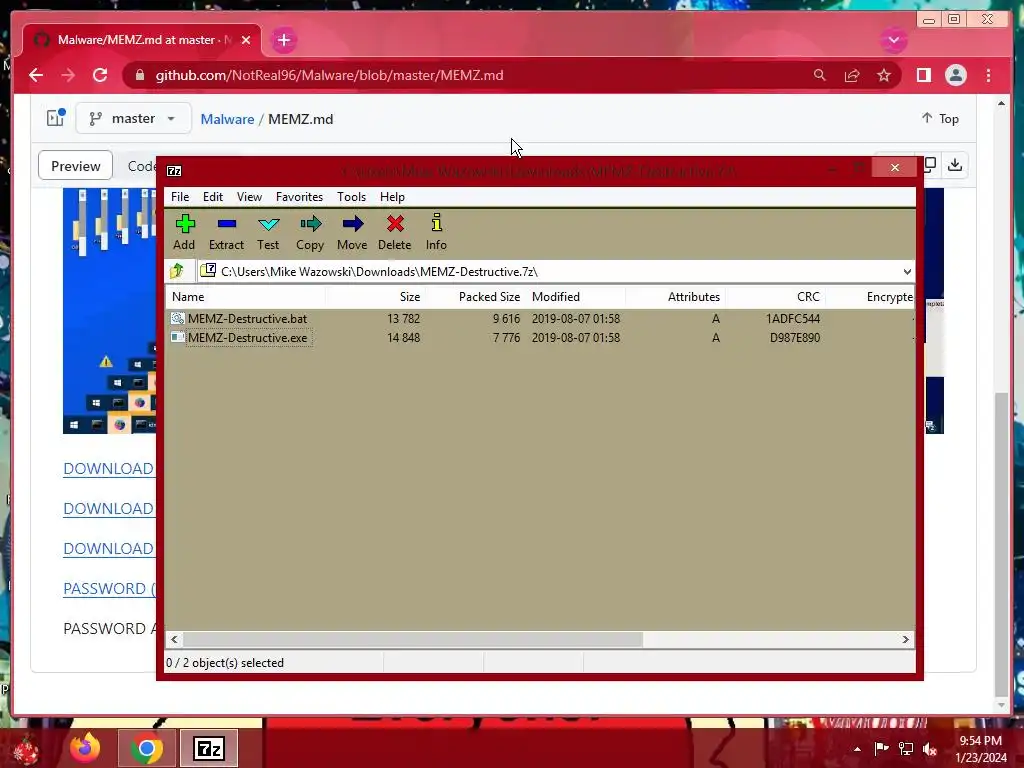Image resolution: width=1024 pixels, height=768 pixels.
Task: Click right arrow of horizontal scrollbar
Action: 906,639
